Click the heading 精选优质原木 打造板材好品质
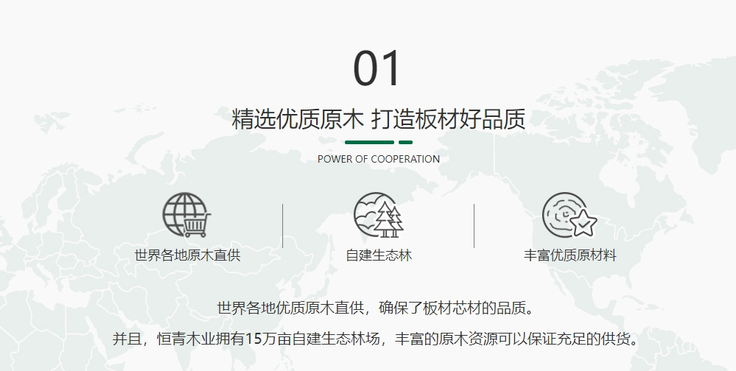Screen dimensions: 736x371 point(378,119)
